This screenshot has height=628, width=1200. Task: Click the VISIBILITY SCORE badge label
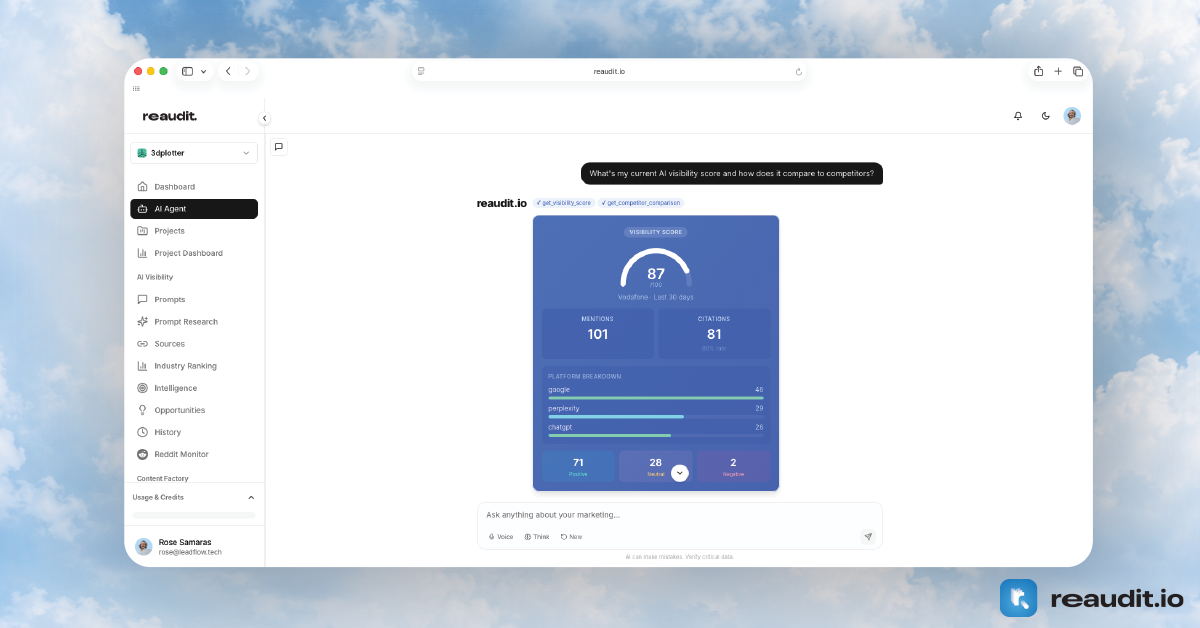click(x=656, y=232)
